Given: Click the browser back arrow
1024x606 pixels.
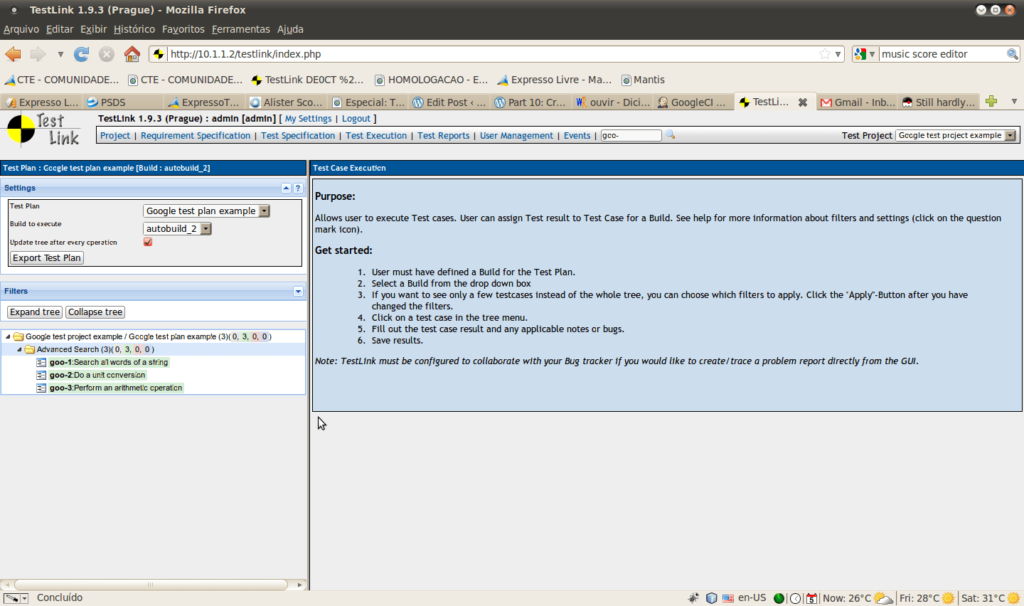Looking at the screenshot, I should point(13,54).
